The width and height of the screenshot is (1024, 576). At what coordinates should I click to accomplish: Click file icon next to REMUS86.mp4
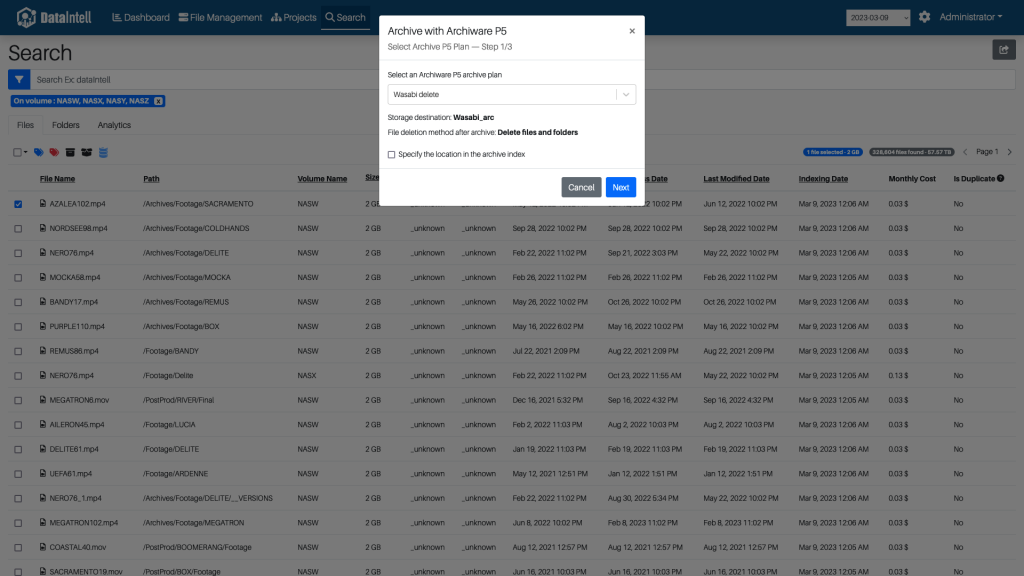tap(42, 351)
